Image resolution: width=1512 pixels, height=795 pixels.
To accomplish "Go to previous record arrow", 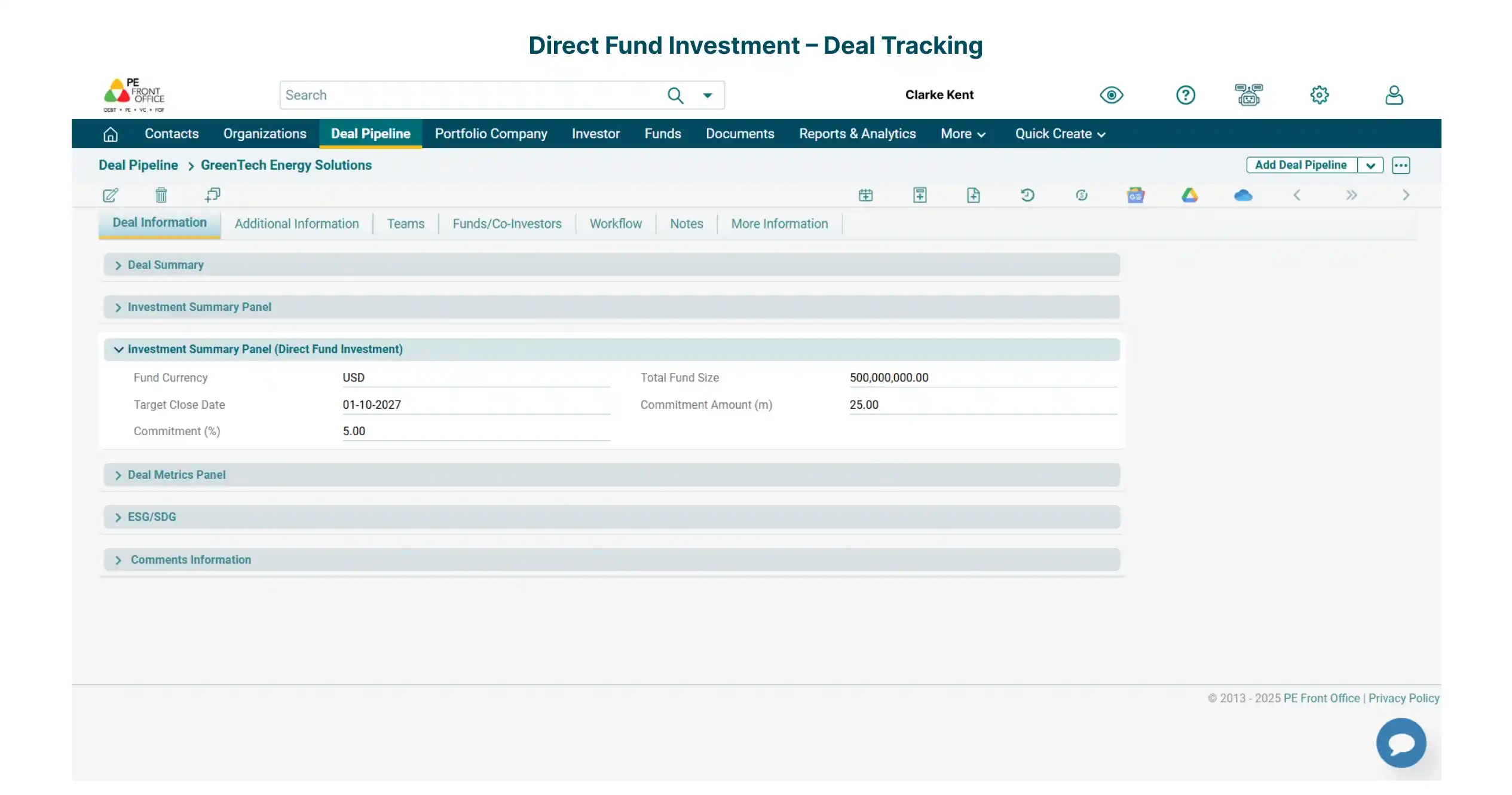I will [1297, 195].
